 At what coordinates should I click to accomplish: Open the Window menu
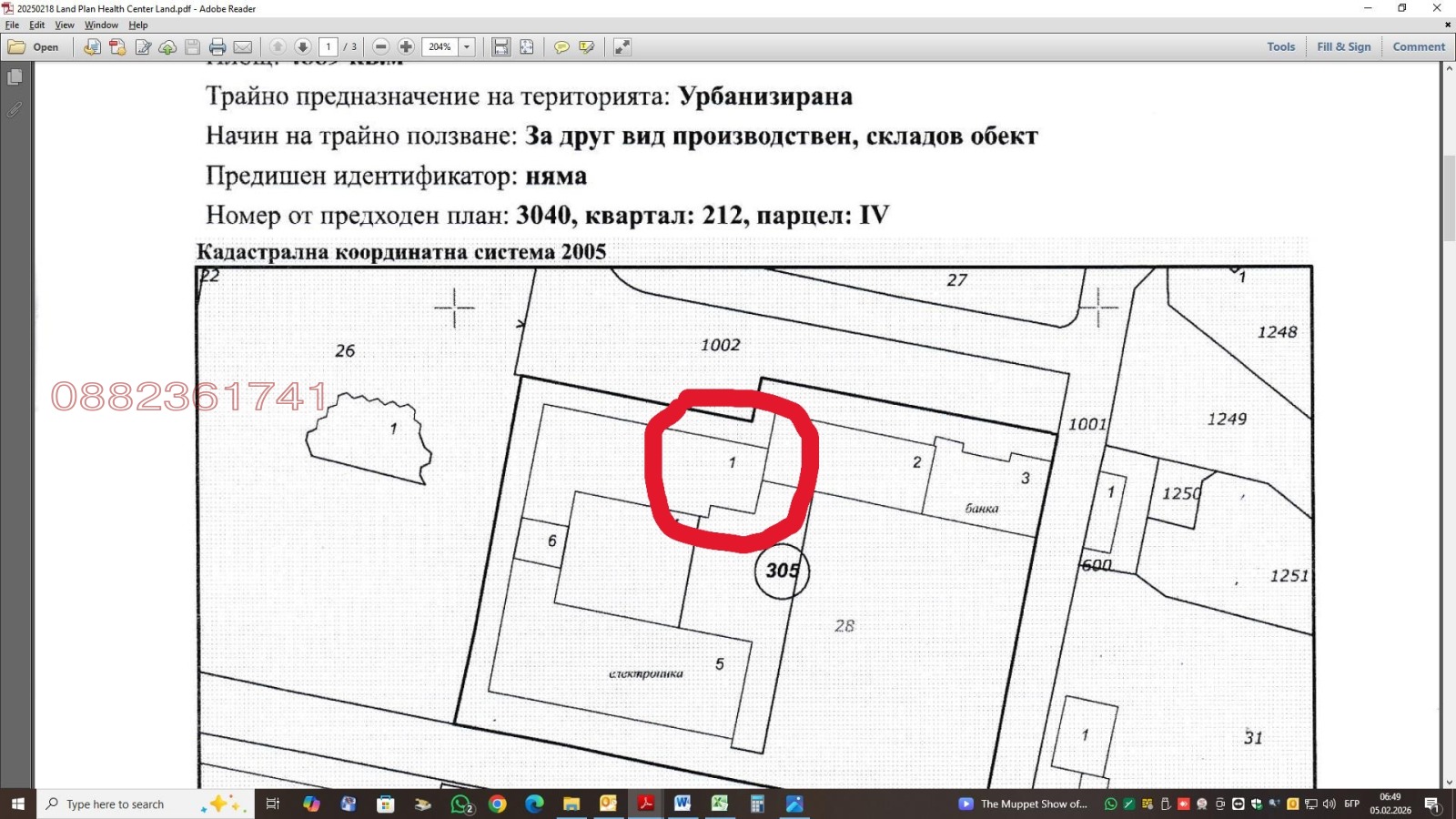tap(101, 25)
